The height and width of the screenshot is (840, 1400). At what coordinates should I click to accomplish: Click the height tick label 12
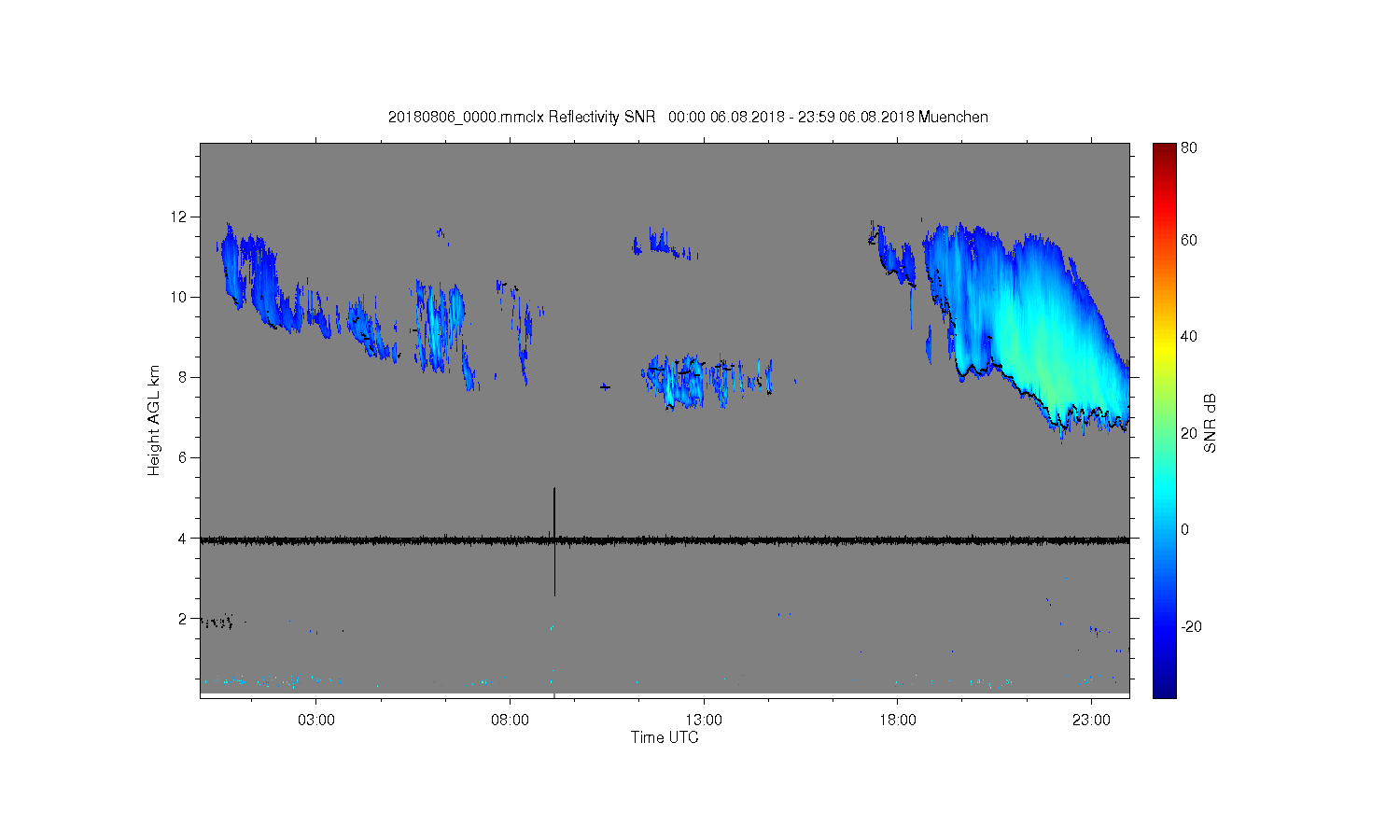coord(179,217)
